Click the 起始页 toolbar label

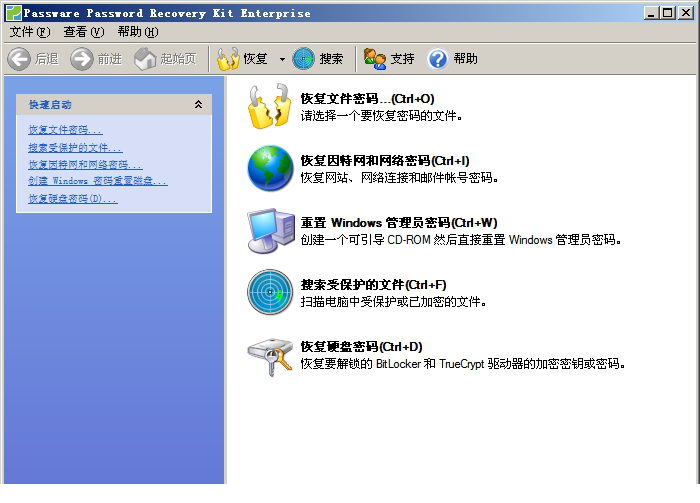click(x=179, y=59)
